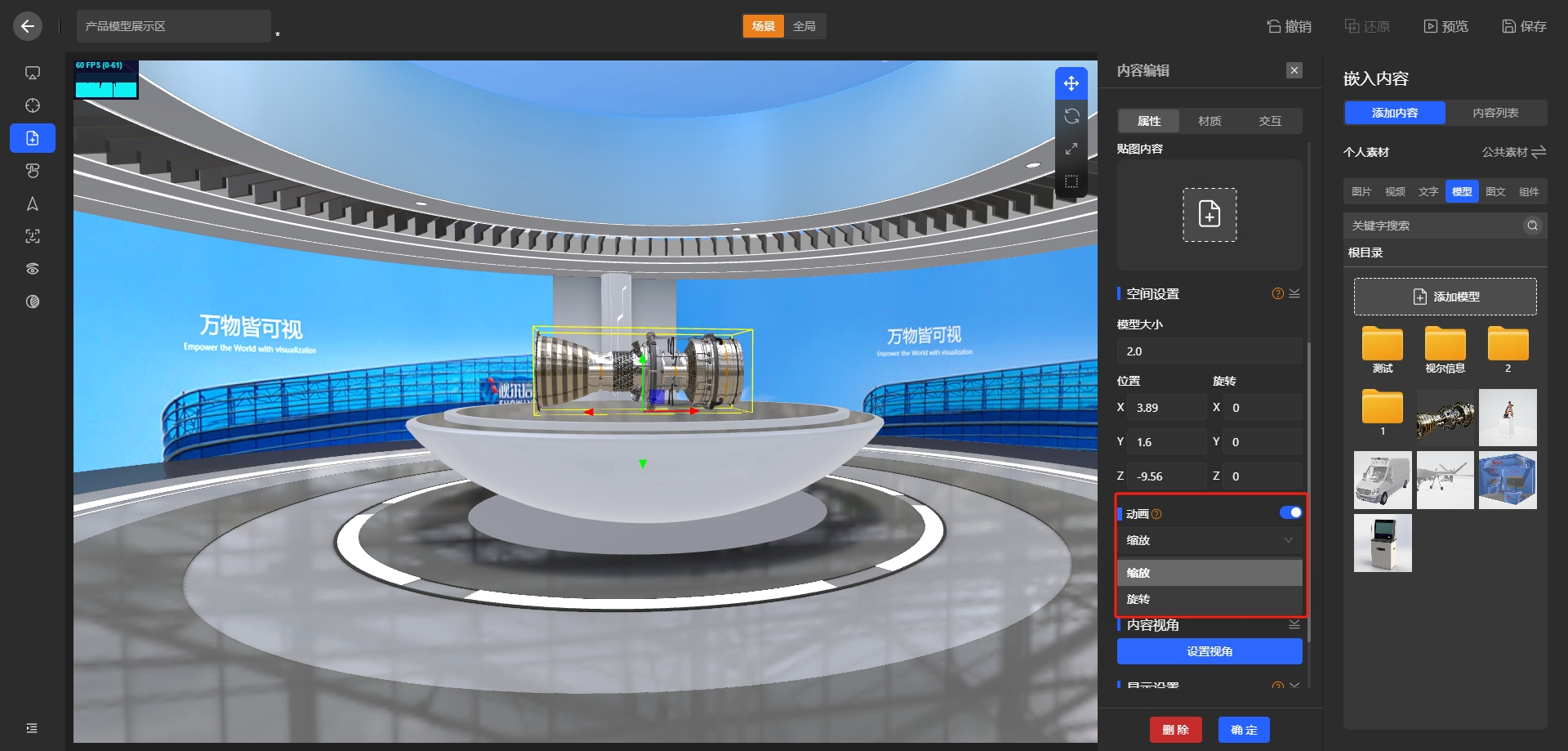
Task: Toggle the 动画 animation switch off
Action: (x=1291, y=512)
